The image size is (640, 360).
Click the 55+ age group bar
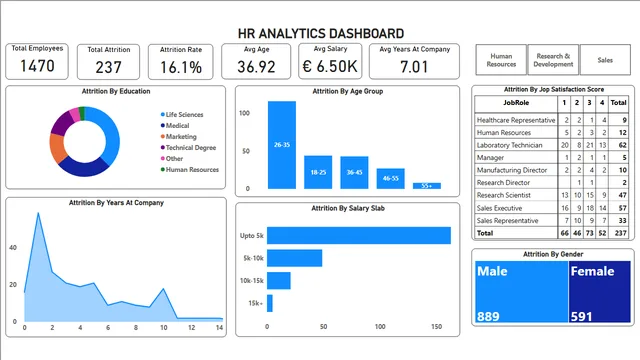pyautogui.click(x=427, y=186)
